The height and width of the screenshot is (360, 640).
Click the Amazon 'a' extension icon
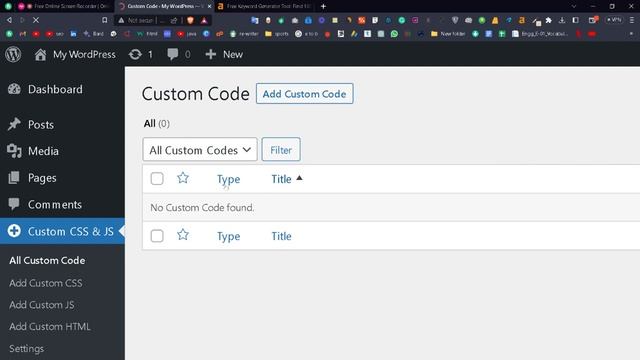(x=522, y=20)
